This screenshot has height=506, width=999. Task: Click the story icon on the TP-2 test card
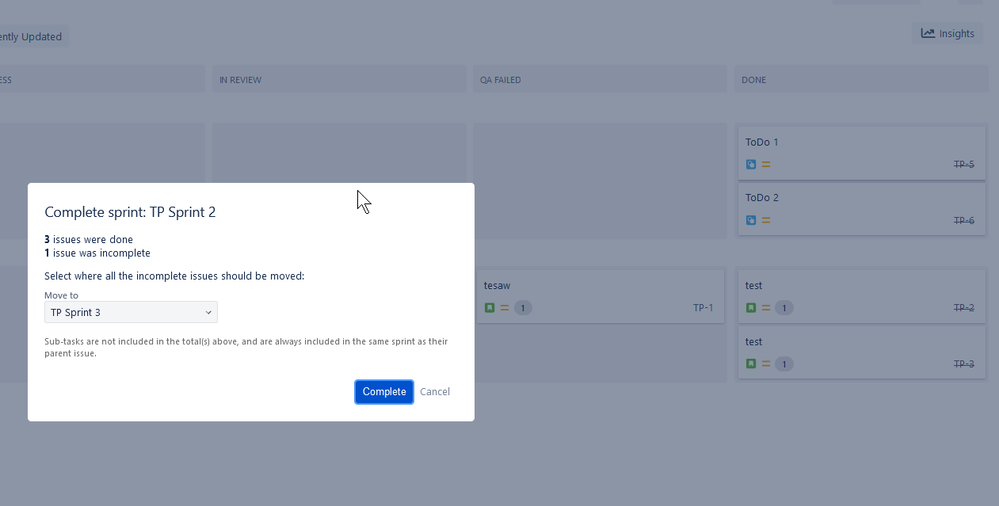751,308
